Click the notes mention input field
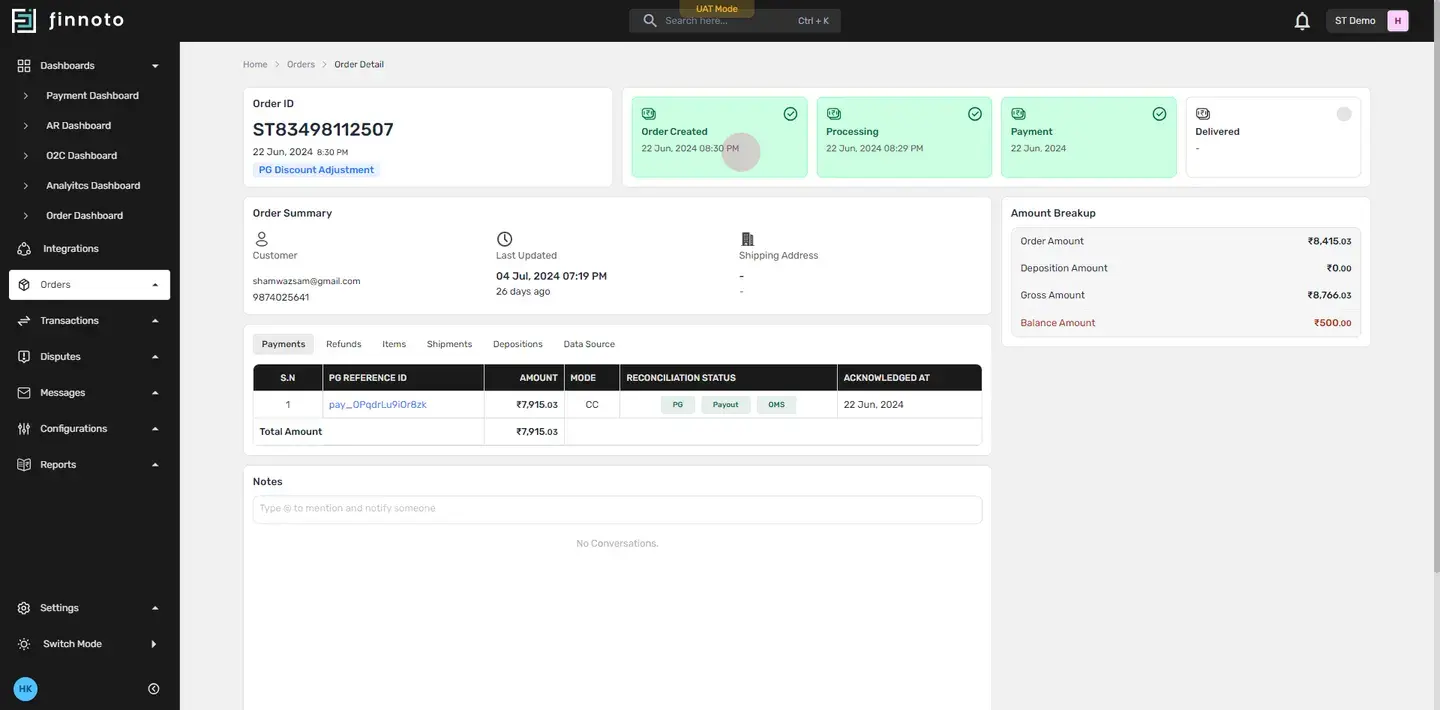This screenshot has height=710, width=1440. [x=617, y=510]
